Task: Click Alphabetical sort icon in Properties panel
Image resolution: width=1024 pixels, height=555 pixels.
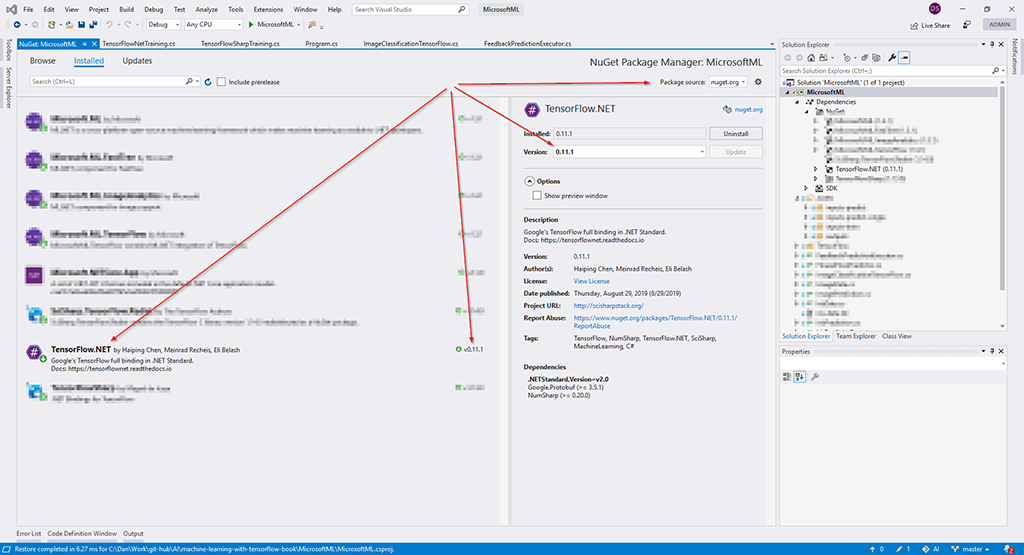Action: pyautogui.click(x=801, y=376)
